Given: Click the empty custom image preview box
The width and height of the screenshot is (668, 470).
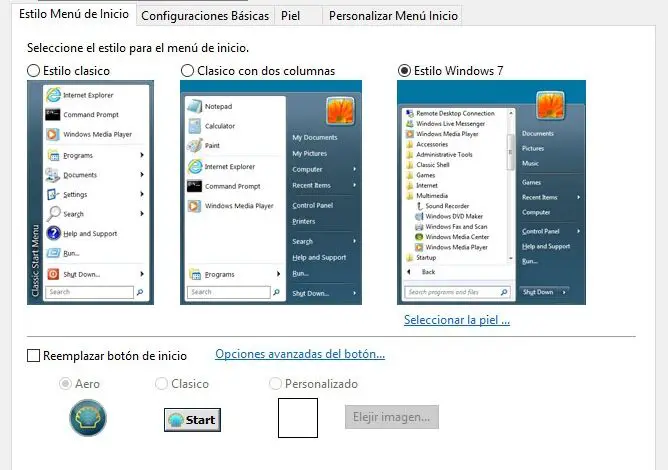Looking at the screenshot, I should (x=298, y=418).
